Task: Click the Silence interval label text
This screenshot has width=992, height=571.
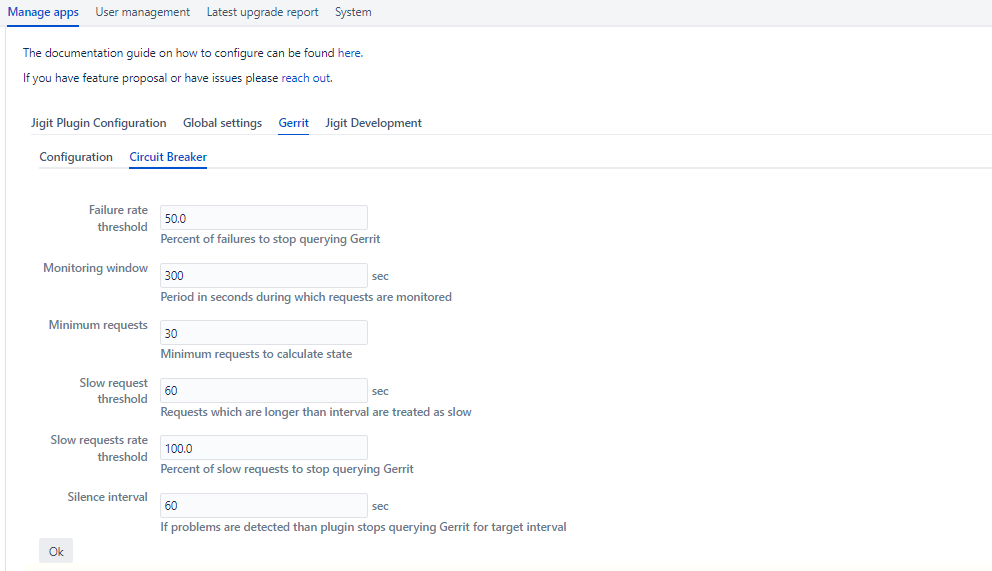Action: coord(107,497)
